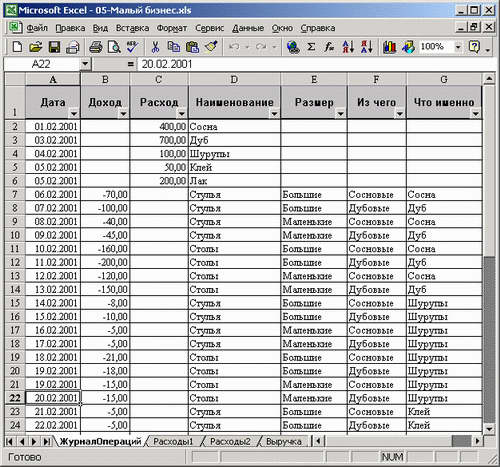Cut selection with scissors icon
The width and height of the screenshot is (500, 467).
coord(155,47)
